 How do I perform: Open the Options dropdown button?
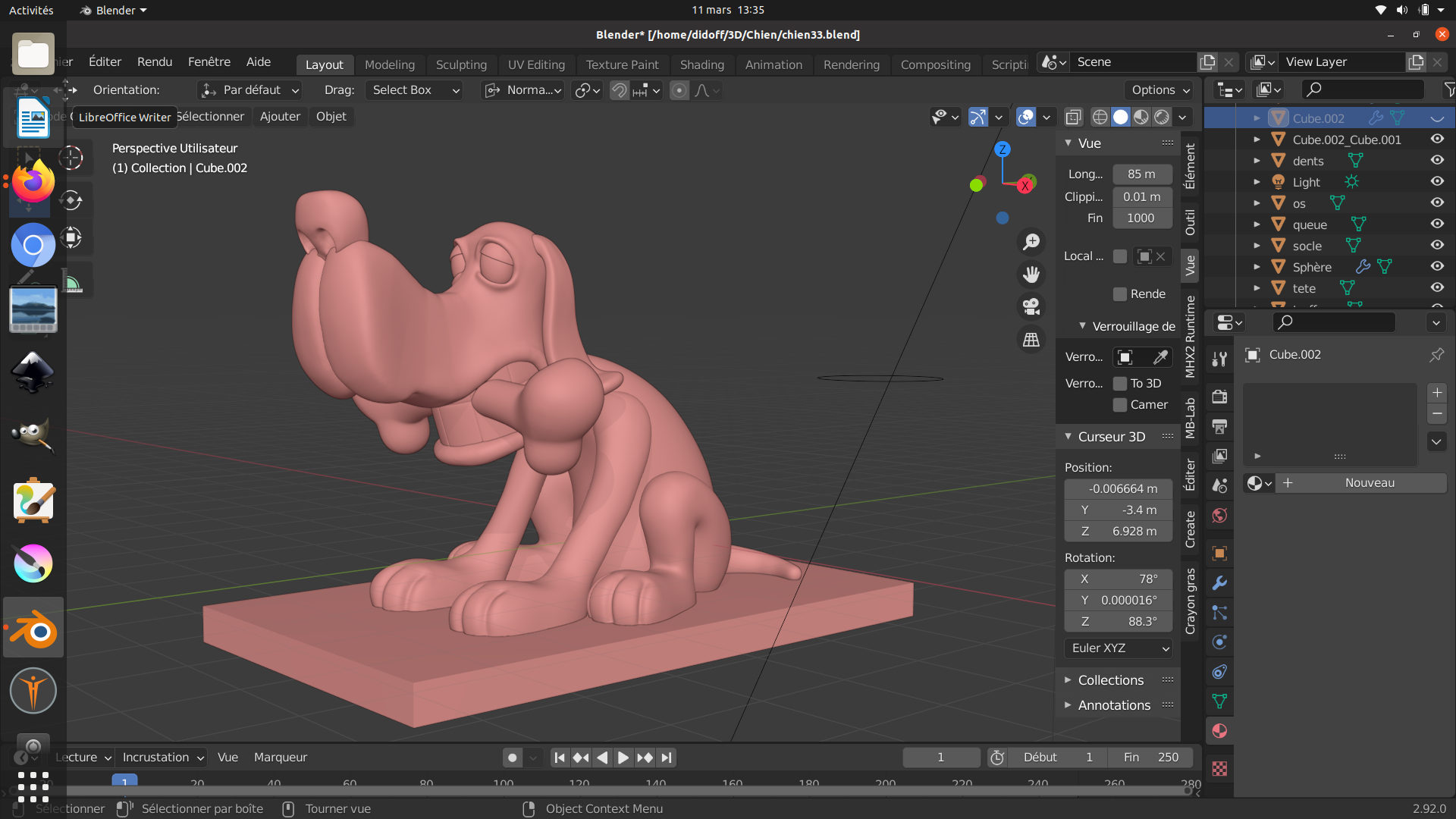[x=1159, y=90]
